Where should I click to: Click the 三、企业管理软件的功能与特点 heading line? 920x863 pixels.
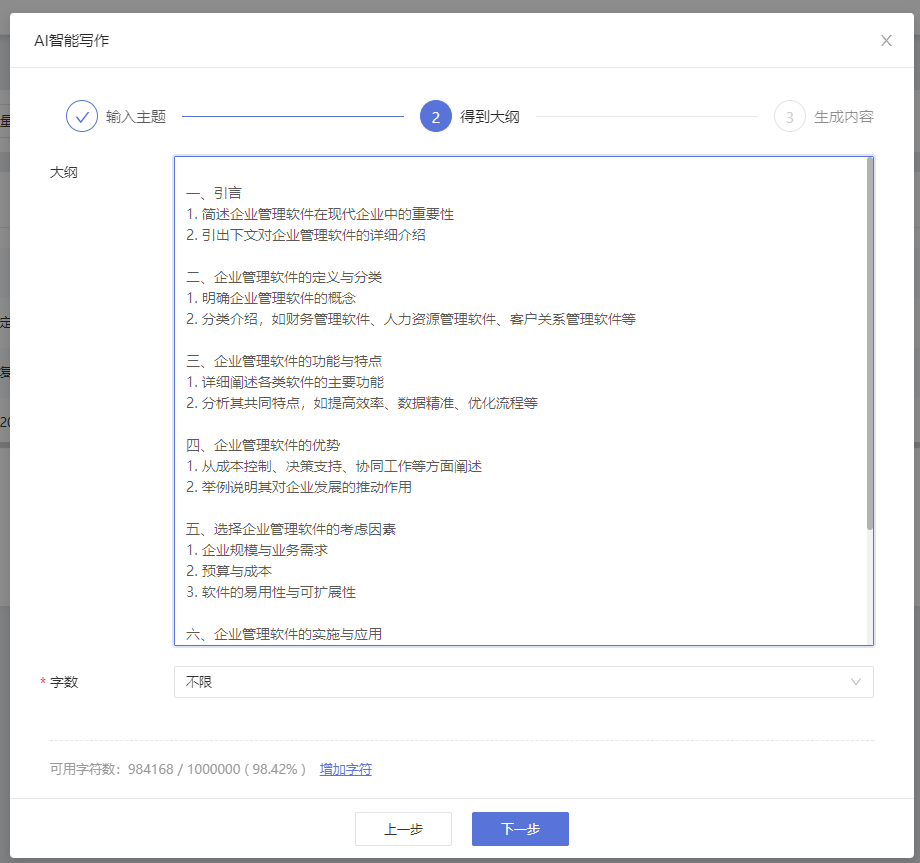[x=284, y=361]
